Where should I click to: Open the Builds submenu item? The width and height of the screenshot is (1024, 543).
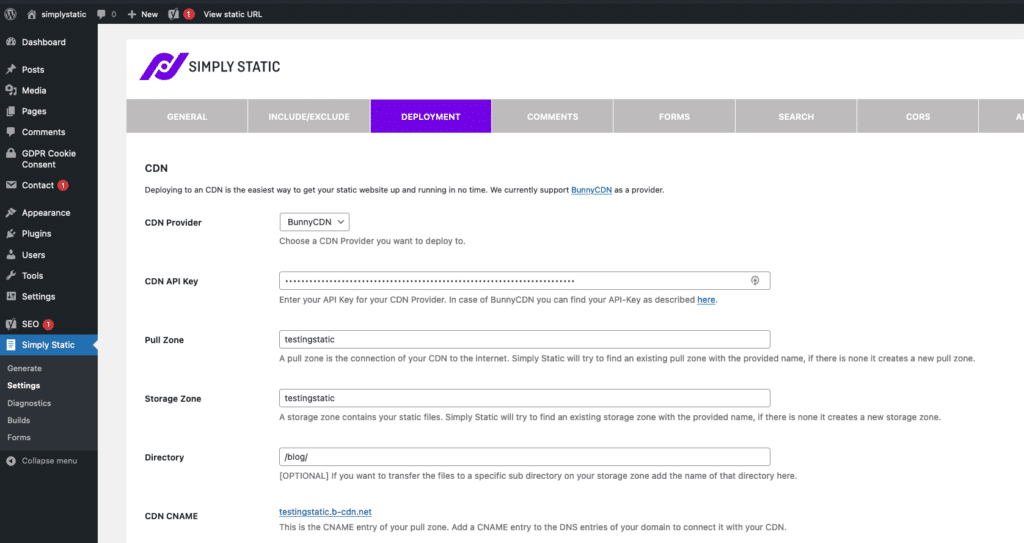(x=18, y=420)
